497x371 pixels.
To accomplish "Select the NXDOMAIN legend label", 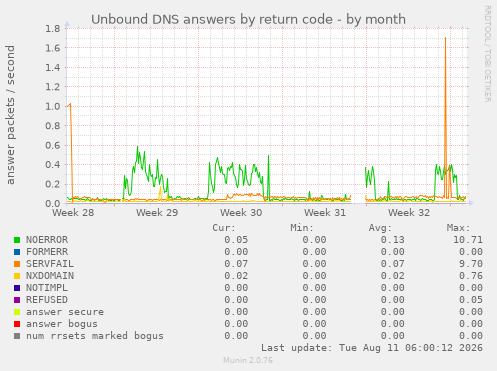I will point(50,276).
